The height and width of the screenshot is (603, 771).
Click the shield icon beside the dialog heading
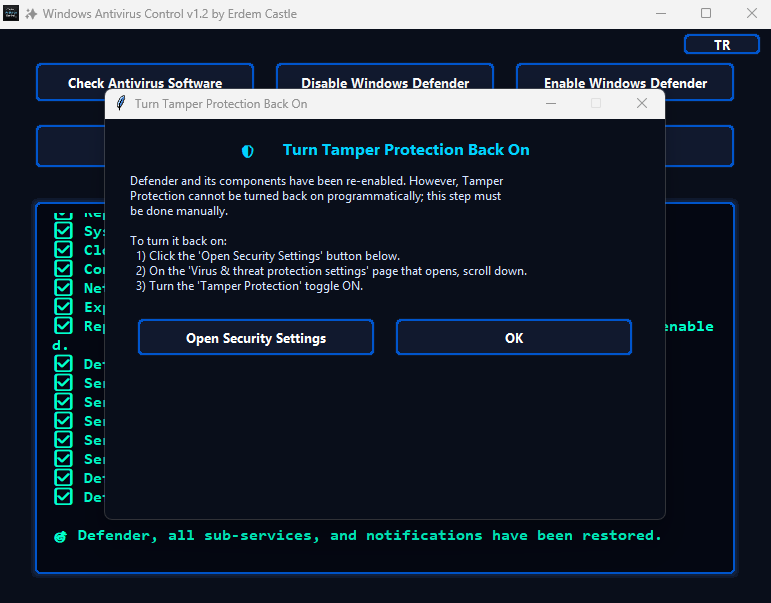point(248,151)
